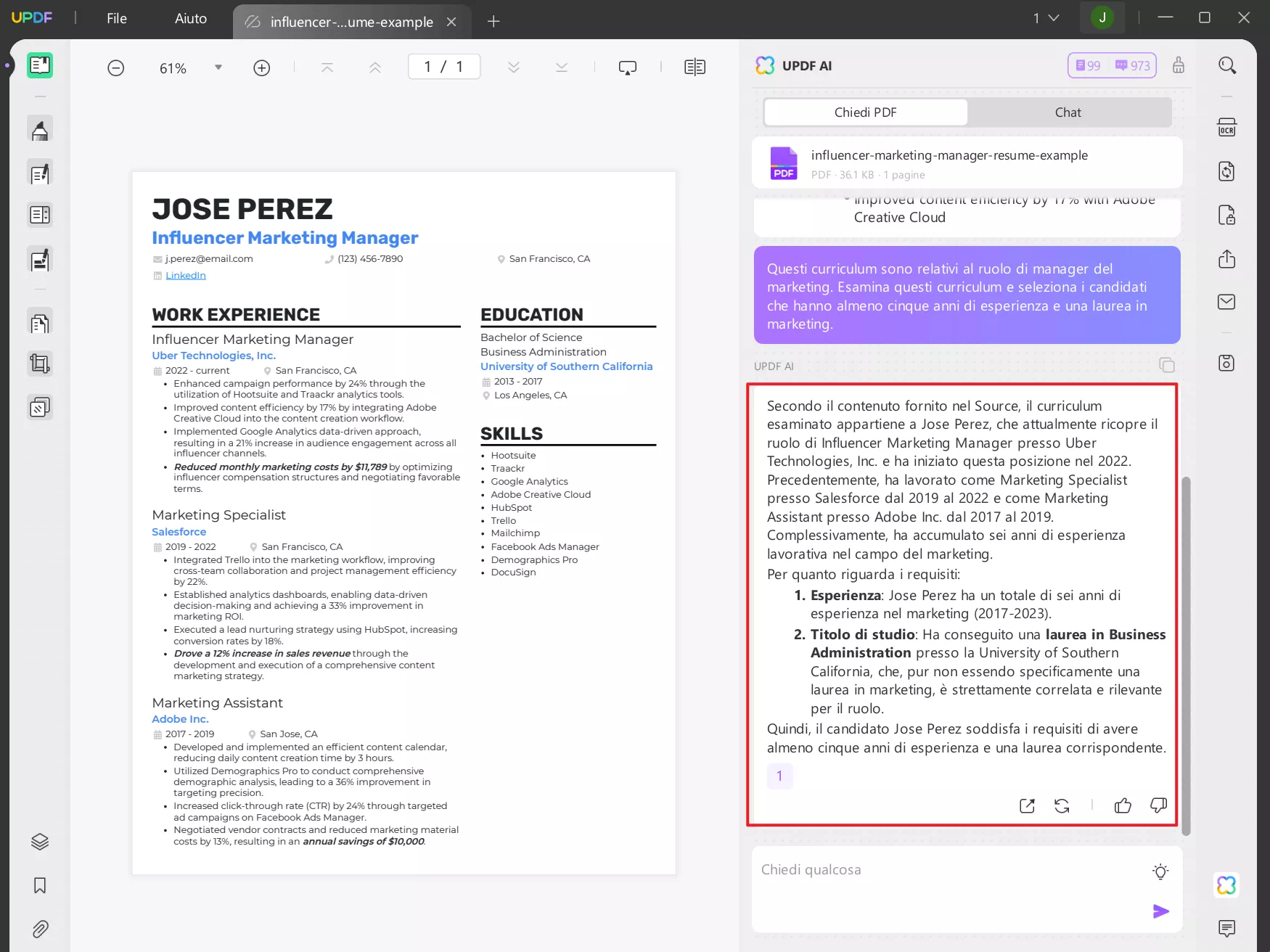Click the UPDF logo in title bar
1270x952 pixels.
point(32,18)
